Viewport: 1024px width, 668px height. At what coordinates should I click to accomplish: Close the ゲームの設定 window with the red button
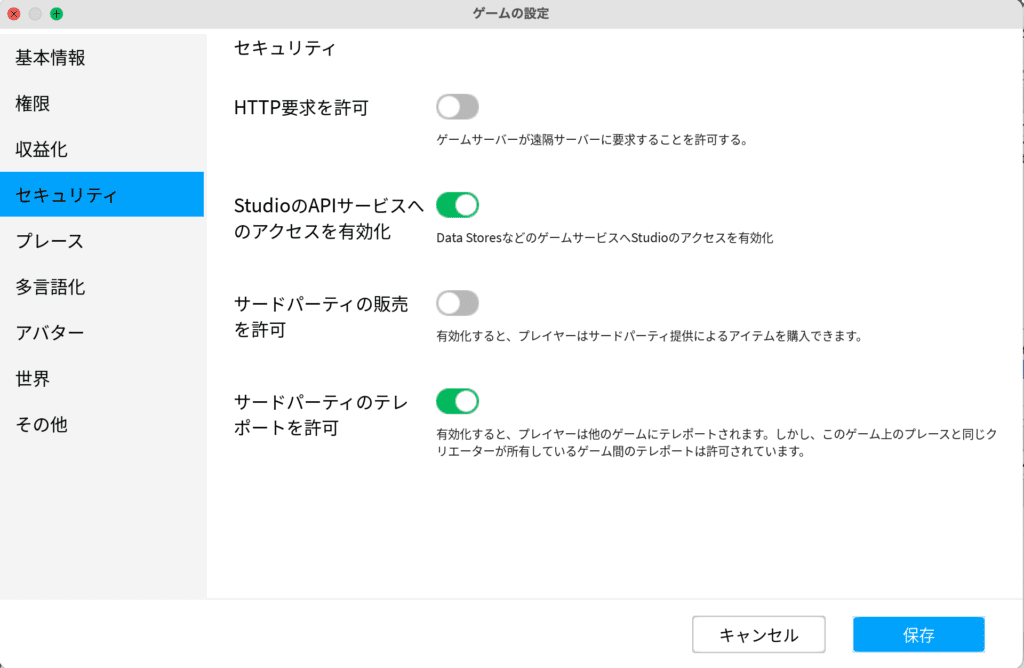pyautogui.click(x=14, y=14)
